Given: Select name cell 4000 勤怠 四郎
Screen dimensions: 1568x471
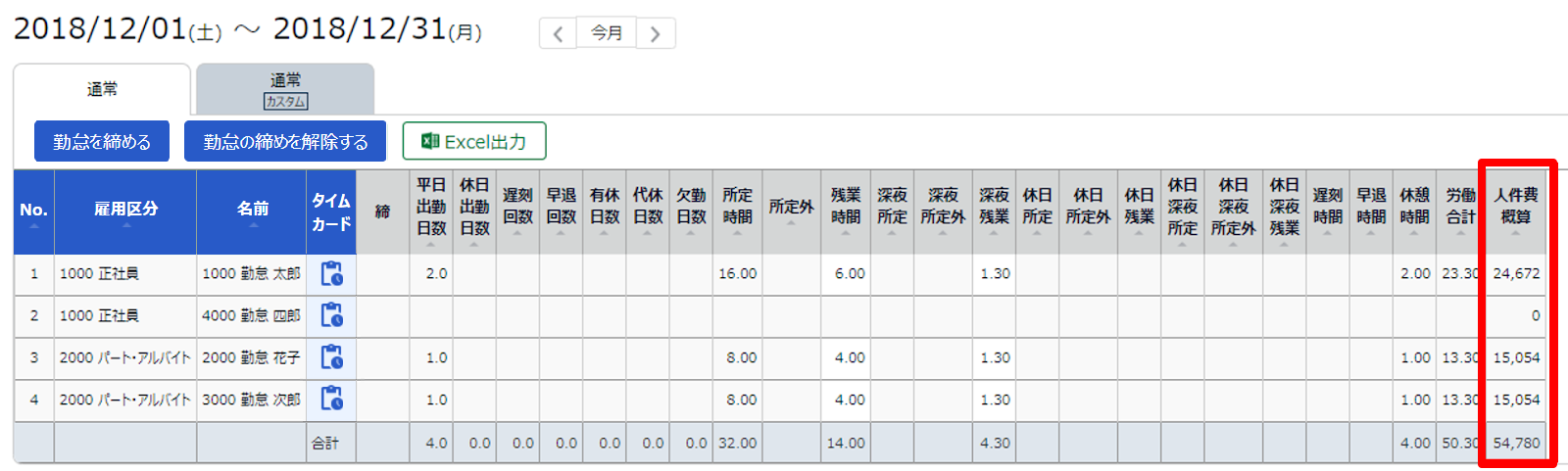Looking at the screenshot, I should (x=252, y=315).
